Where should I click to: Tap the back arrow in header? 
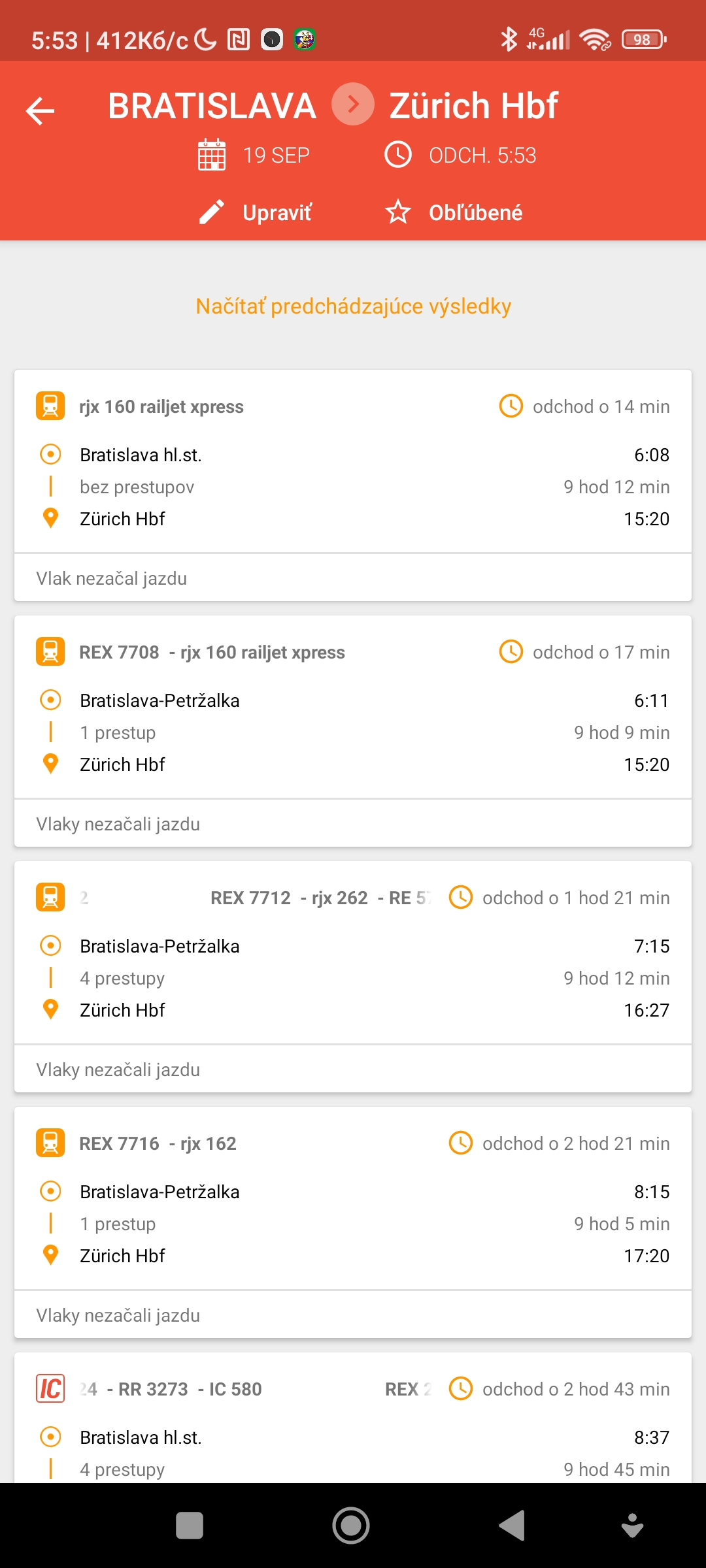(x=40, y=110)
